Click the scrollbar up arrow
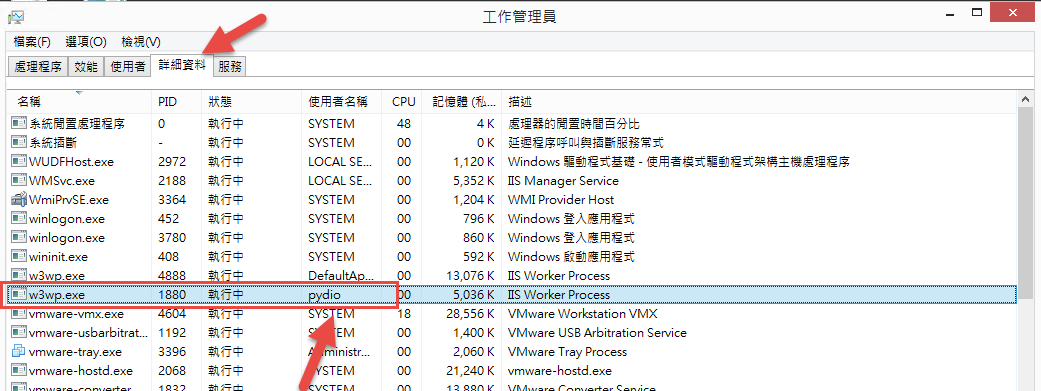Image resolution: width=1041 pixels, height=391 pixels. click(1026, 99)
